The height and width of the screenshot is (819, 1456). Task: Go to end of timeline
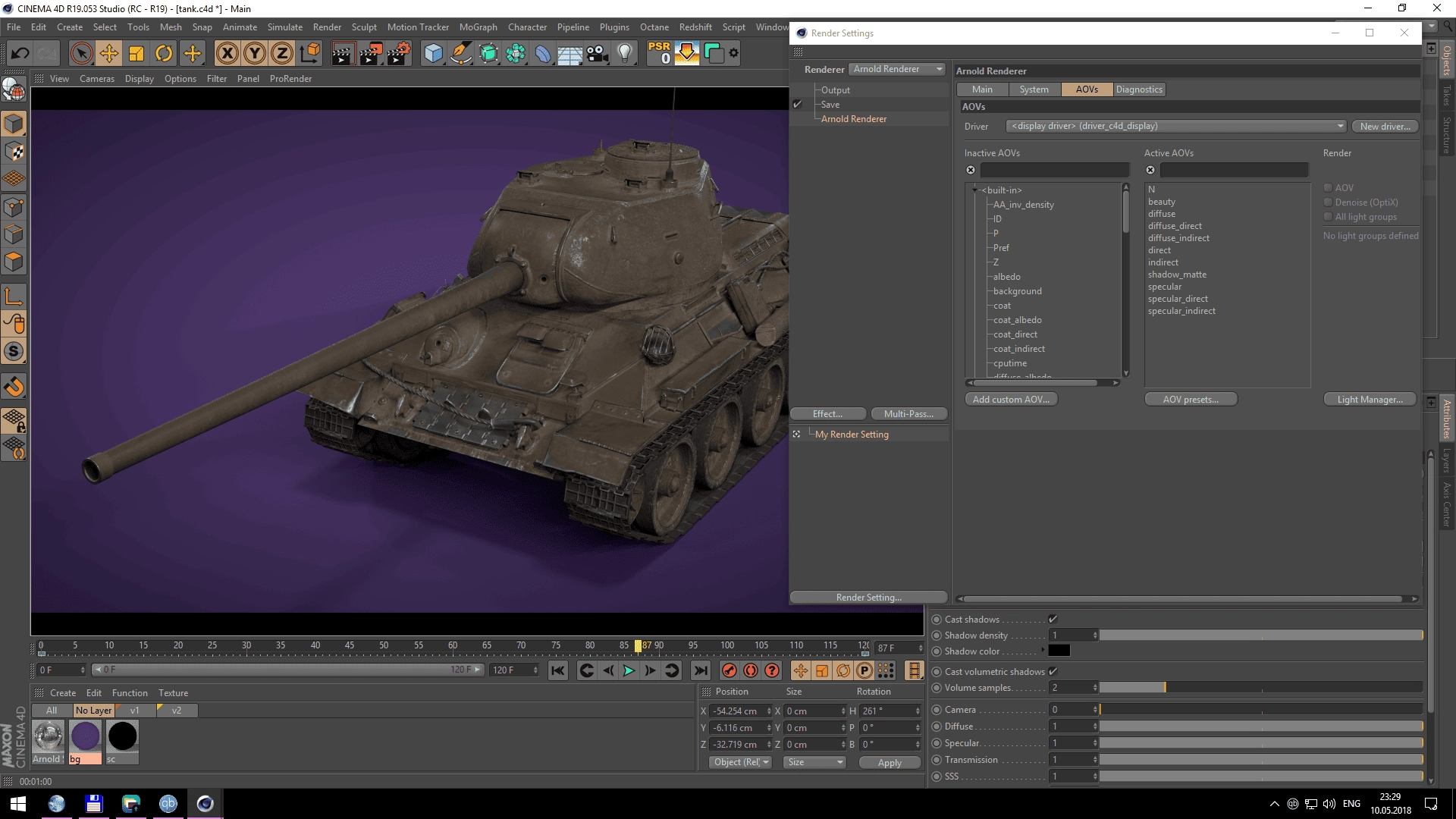pyautogui.click(x=701, y=670)
